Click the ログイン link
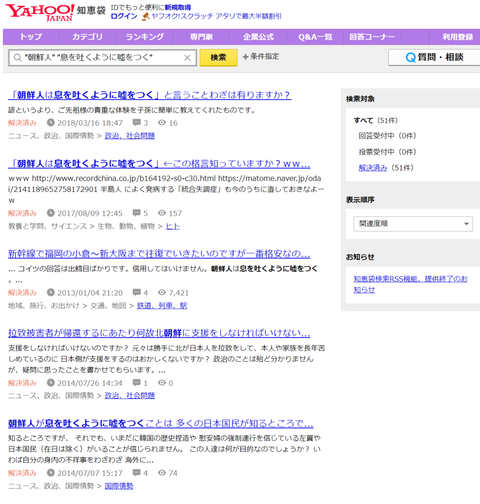The image size is (480, 504). [124, 16]
